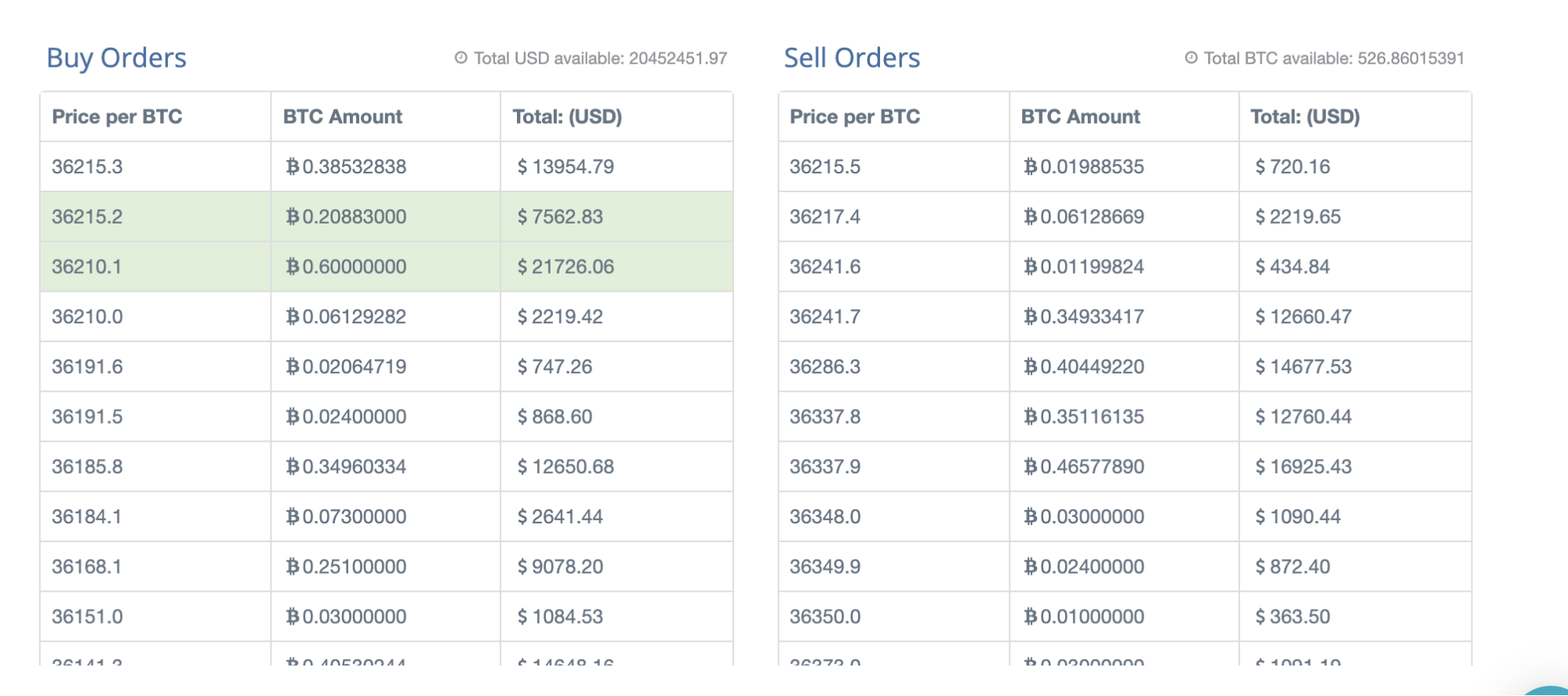Click the $ 9078.20 total in the Buy Orders table

click(560, 567)
